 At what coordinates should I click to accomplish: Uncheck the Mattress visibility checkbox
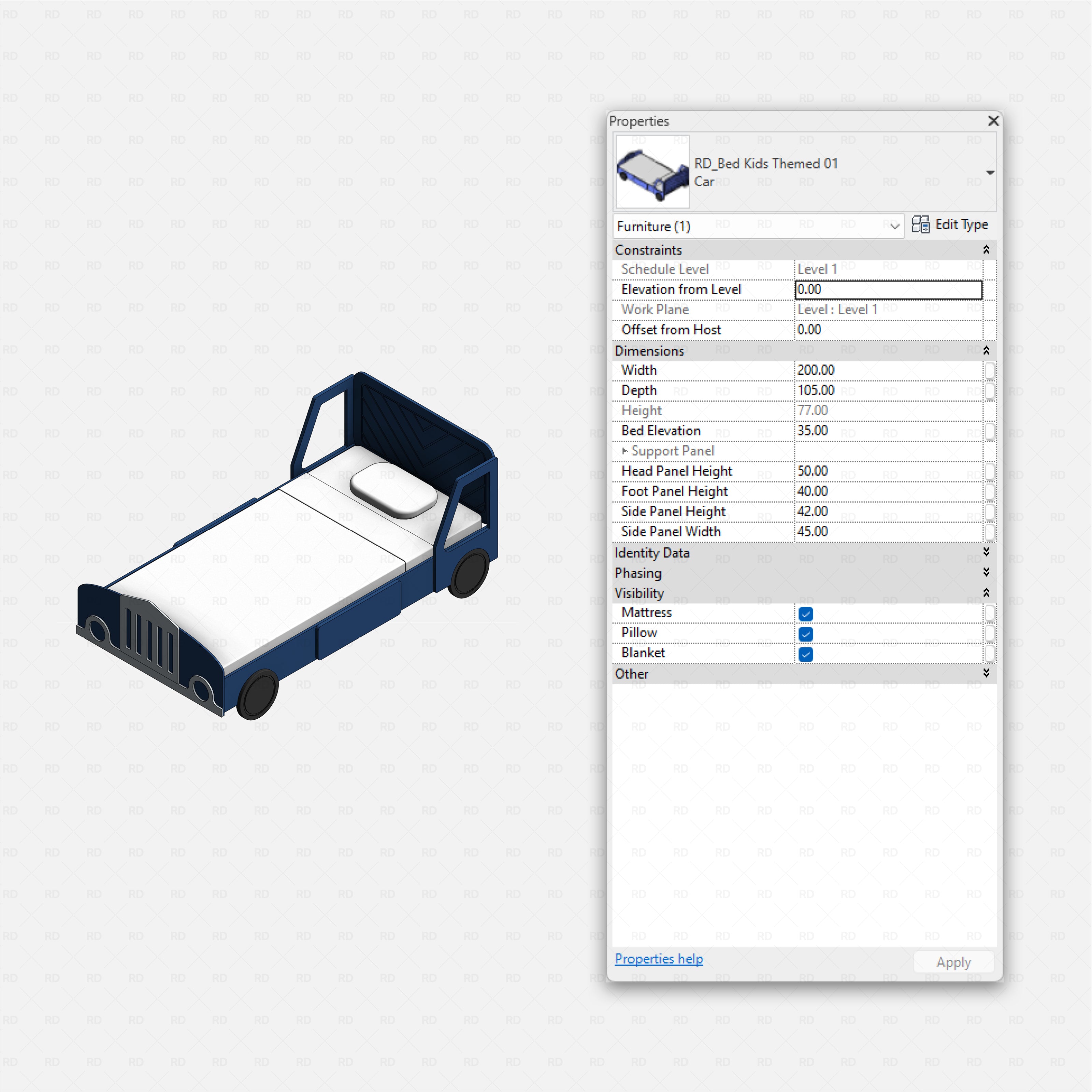(805, 614)
